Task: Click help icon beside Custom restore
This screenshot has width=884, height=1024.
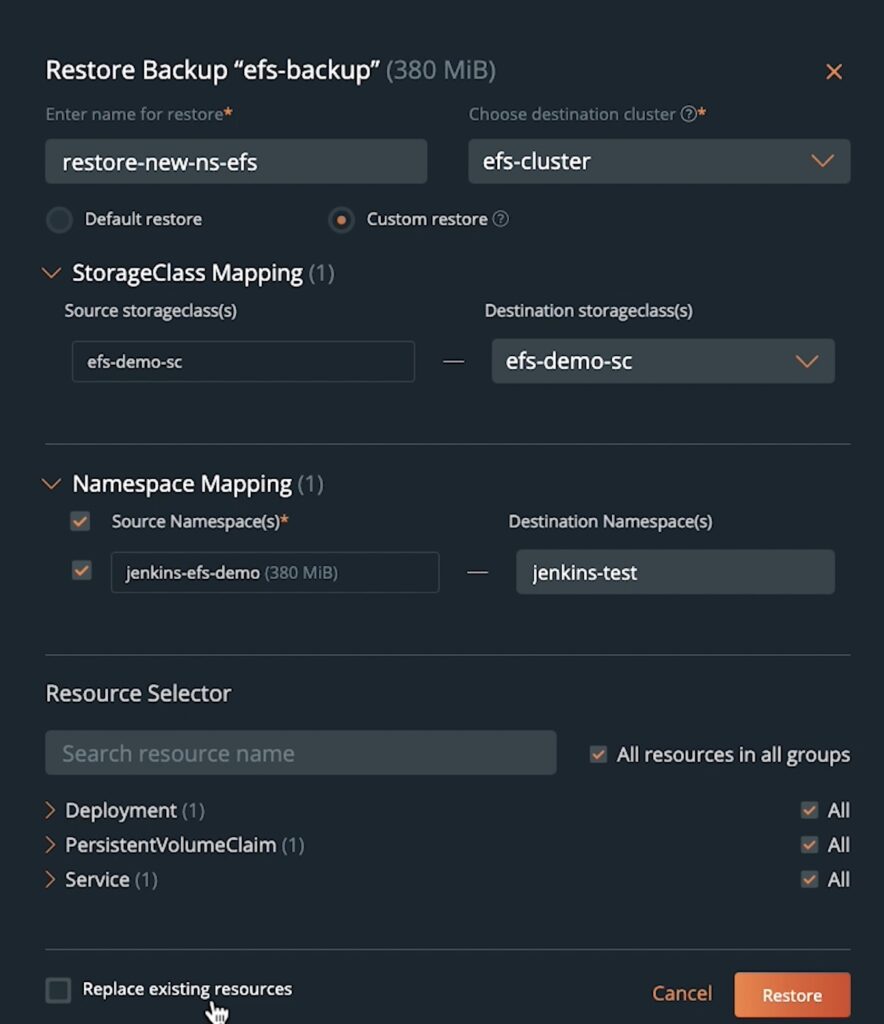Action: 501,219
